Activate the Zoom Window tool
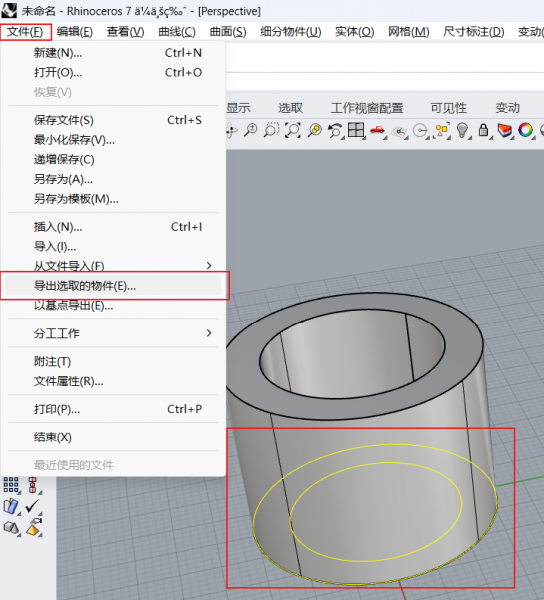Viewport: 544px width, 600px height. (271, 130)
